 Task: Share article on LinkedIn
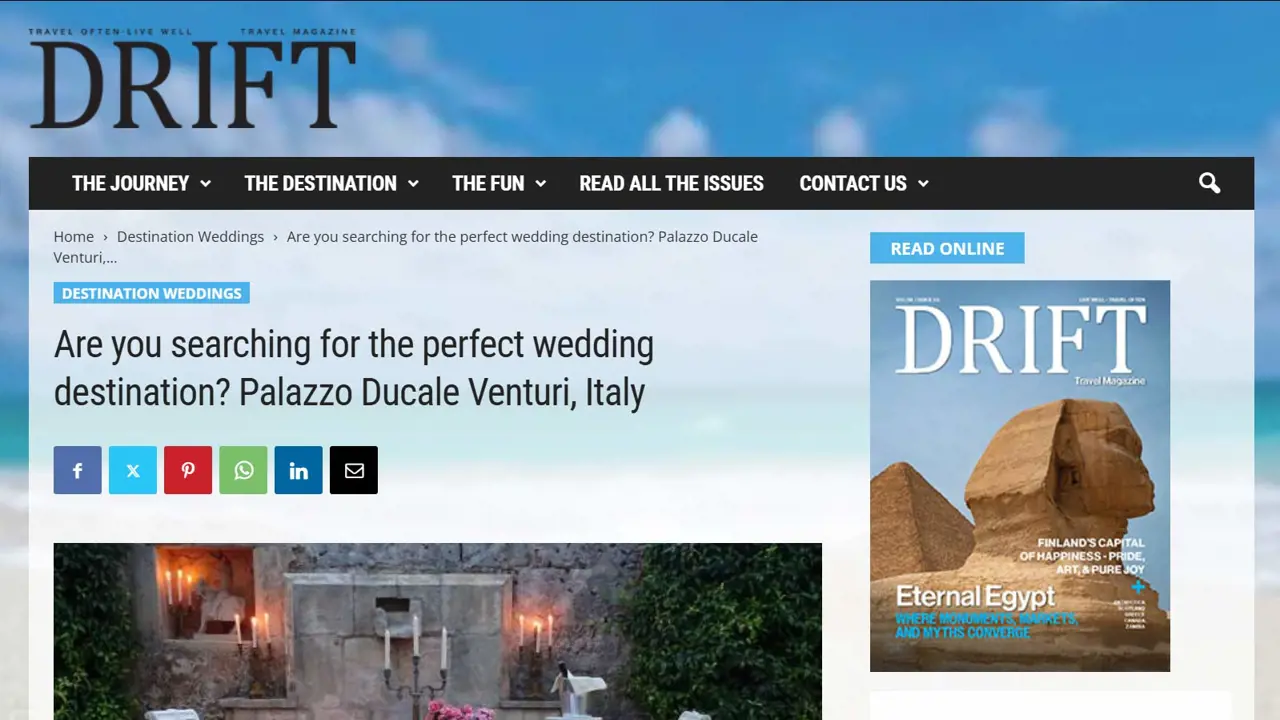(298, 470)
